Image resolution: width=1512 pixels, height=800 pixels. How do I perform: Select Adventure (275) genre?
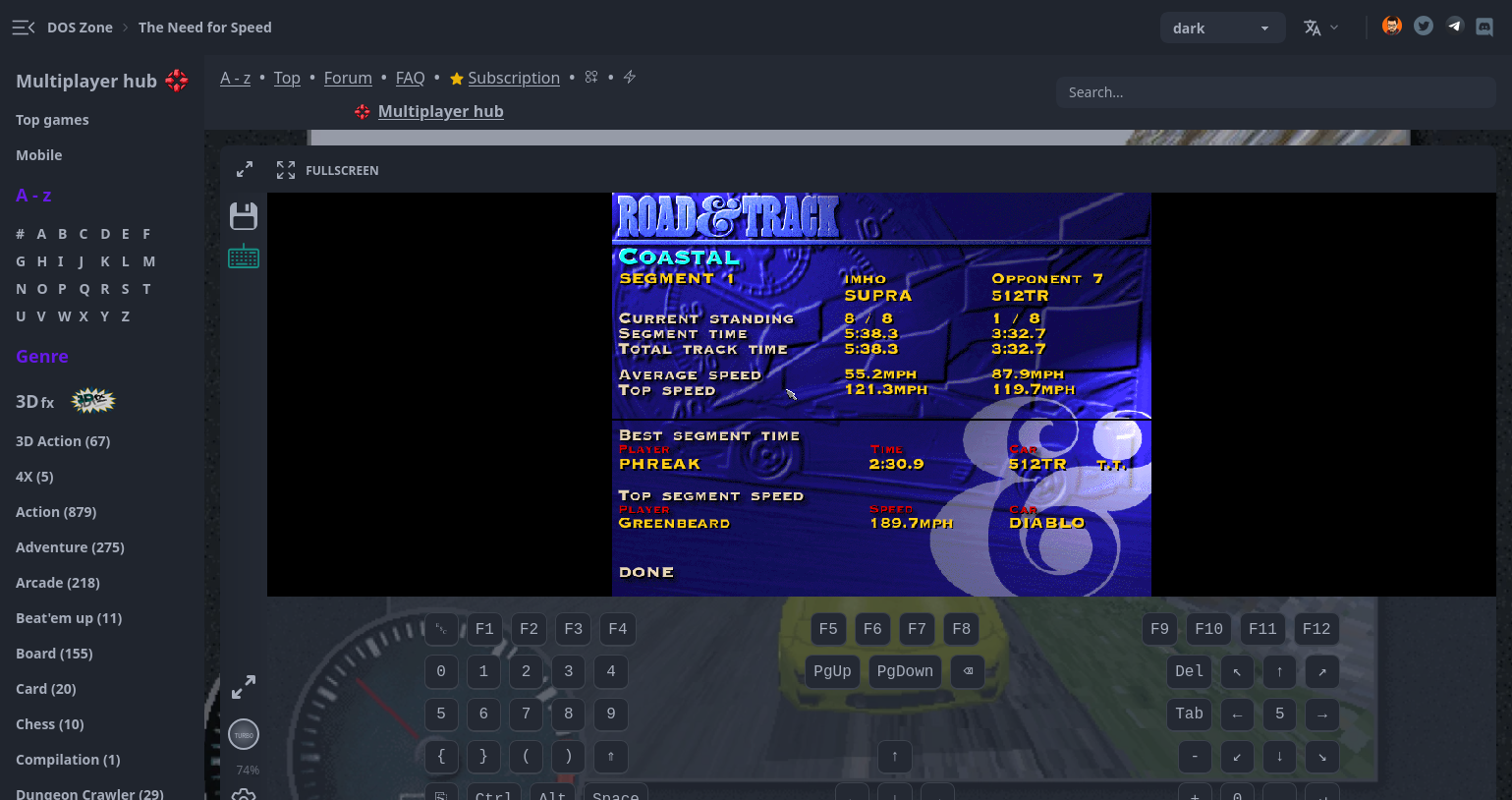pos(70,547)
